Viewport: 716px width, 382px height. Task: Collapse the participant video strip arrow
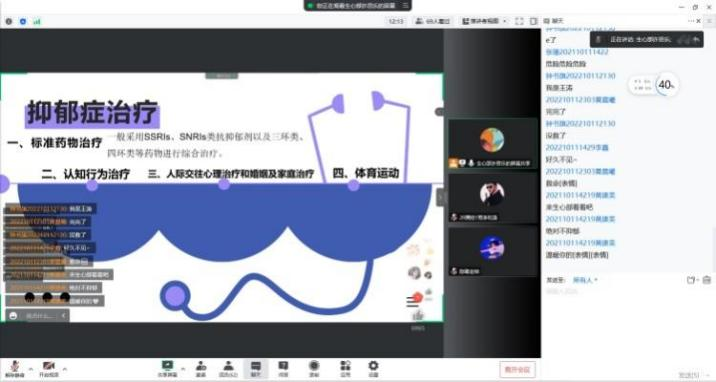pyautogui.click(x=440, y=198)
